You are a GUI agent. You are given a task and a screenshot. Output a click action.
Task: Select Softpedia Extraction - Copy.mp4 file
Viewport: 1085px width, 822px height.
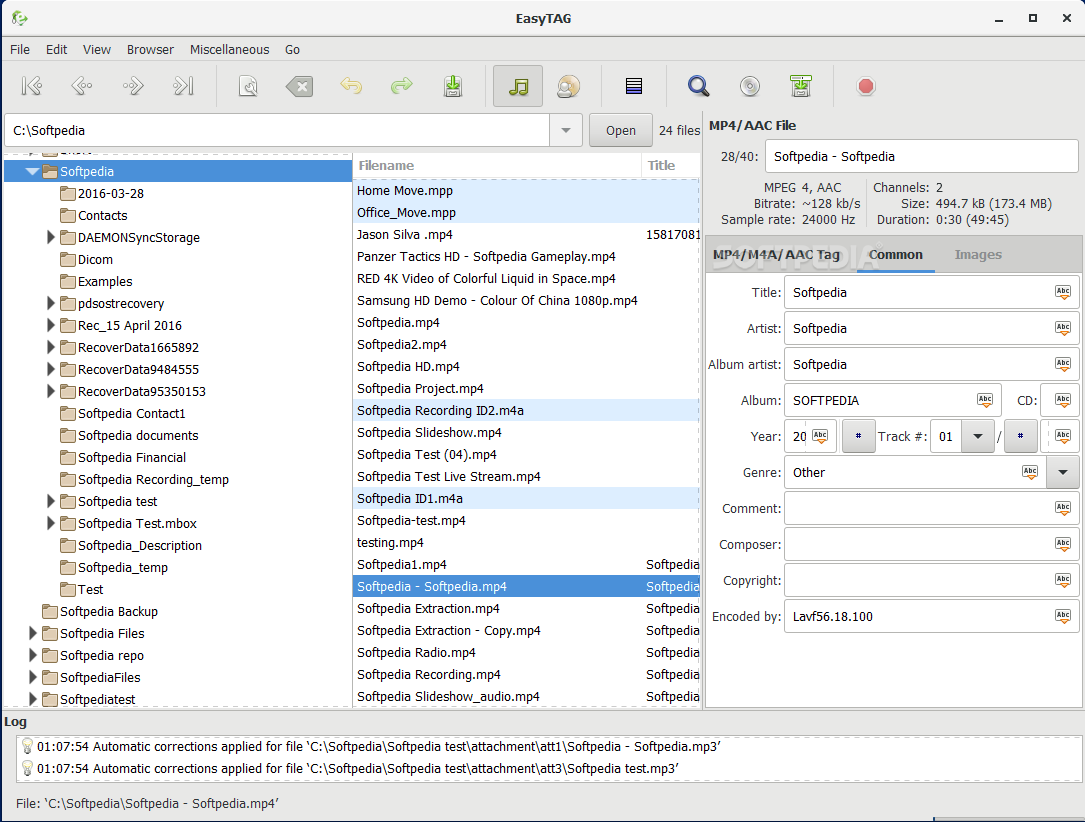tap(527, 630)
